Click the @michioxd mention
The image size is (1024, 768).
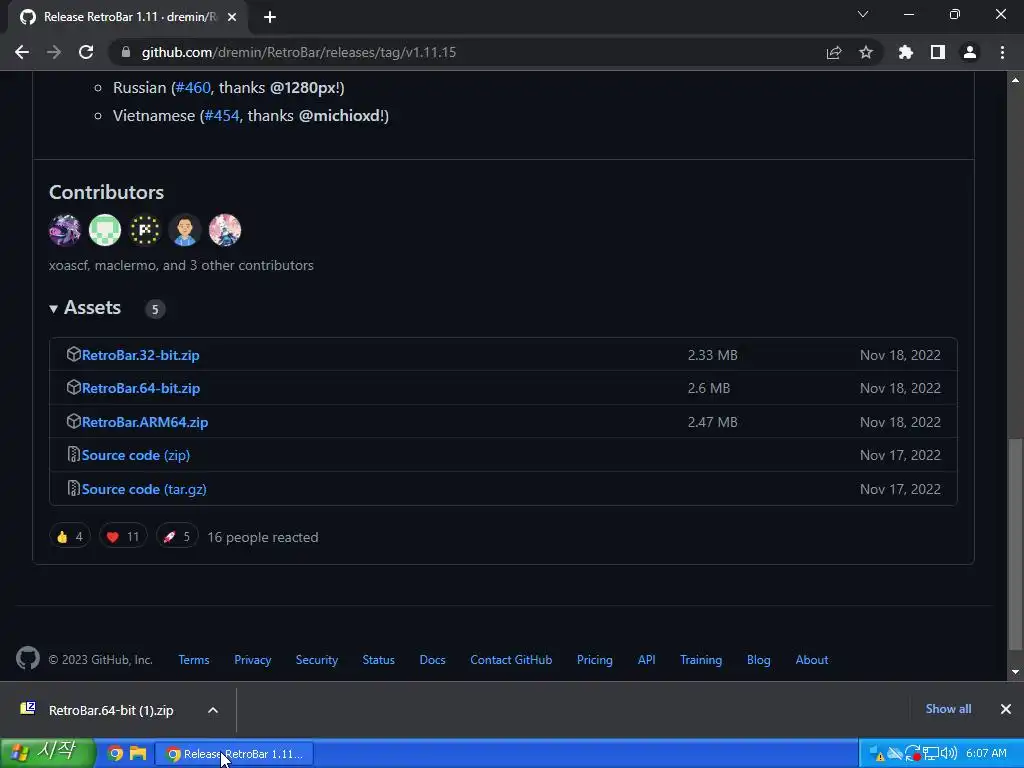(x=341, y=116)
